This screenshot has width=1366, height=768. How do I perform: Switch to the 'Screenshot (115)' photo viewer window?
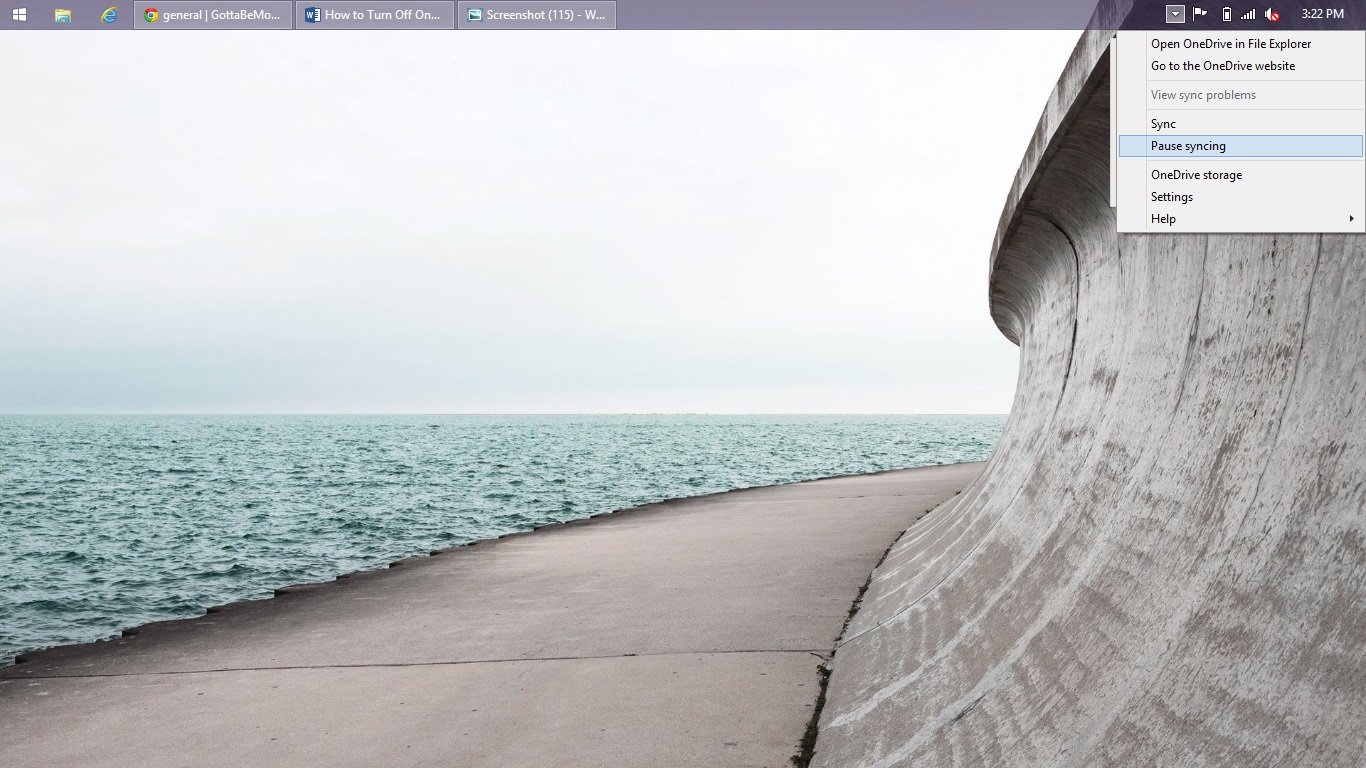tap(537, 15)
